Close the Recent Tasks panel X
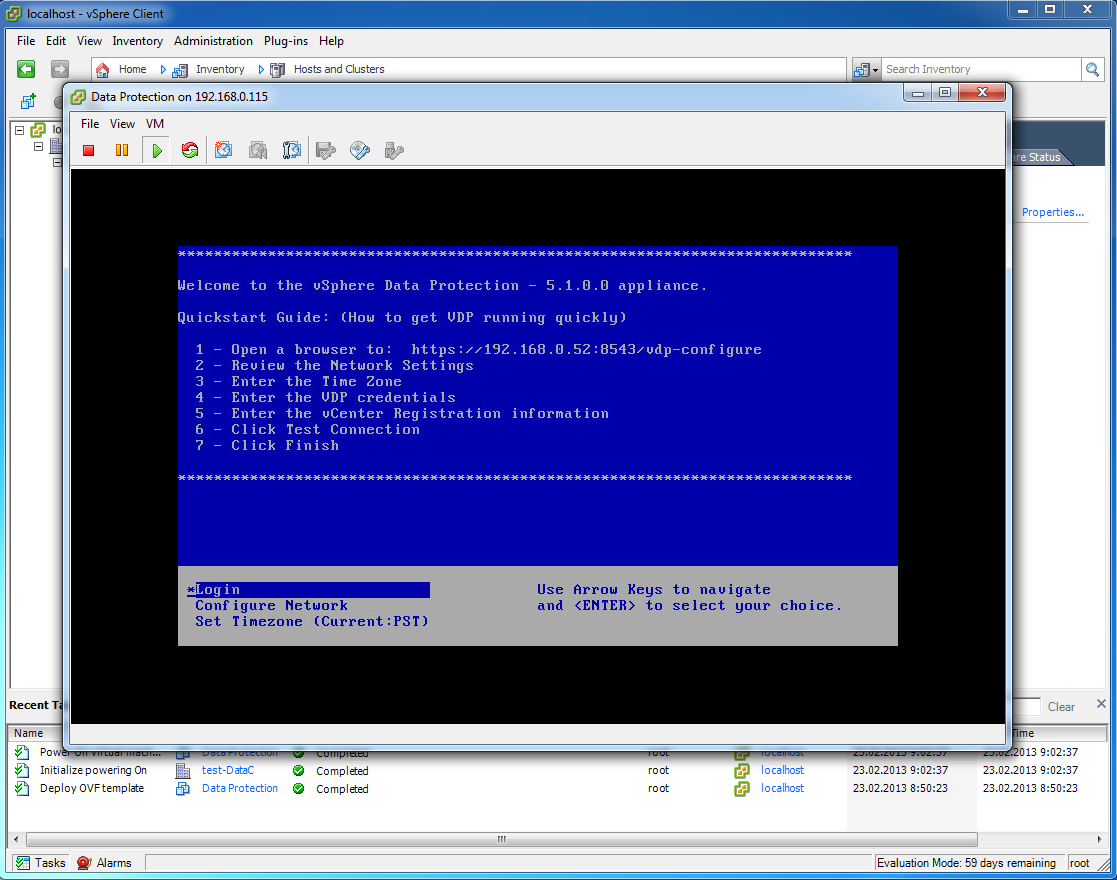 [x=1101, y=703]
